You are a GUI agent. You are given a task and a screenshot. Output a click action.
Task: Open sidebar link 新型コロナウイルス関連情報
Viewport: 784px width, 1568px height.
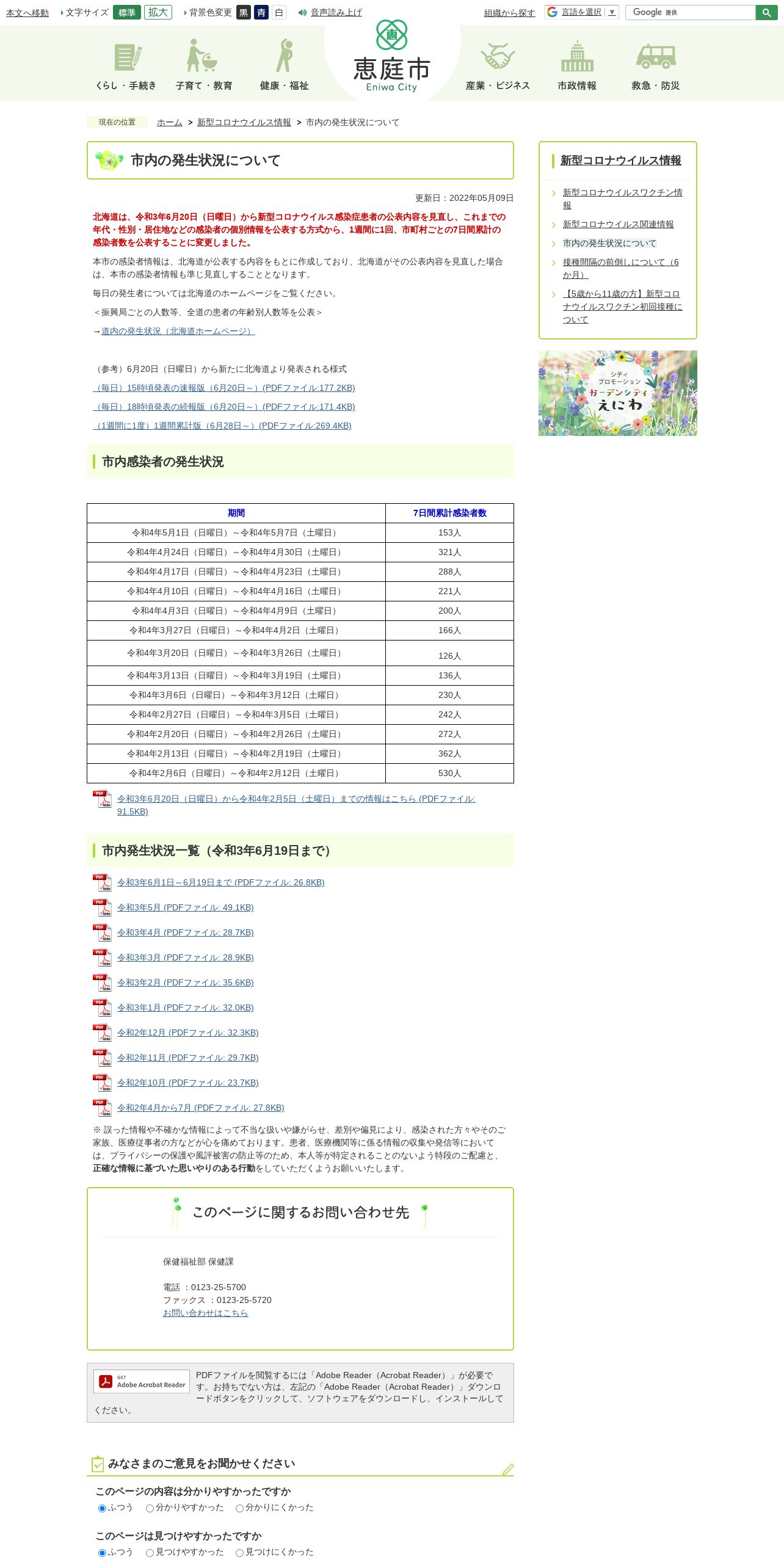point(619,224)
